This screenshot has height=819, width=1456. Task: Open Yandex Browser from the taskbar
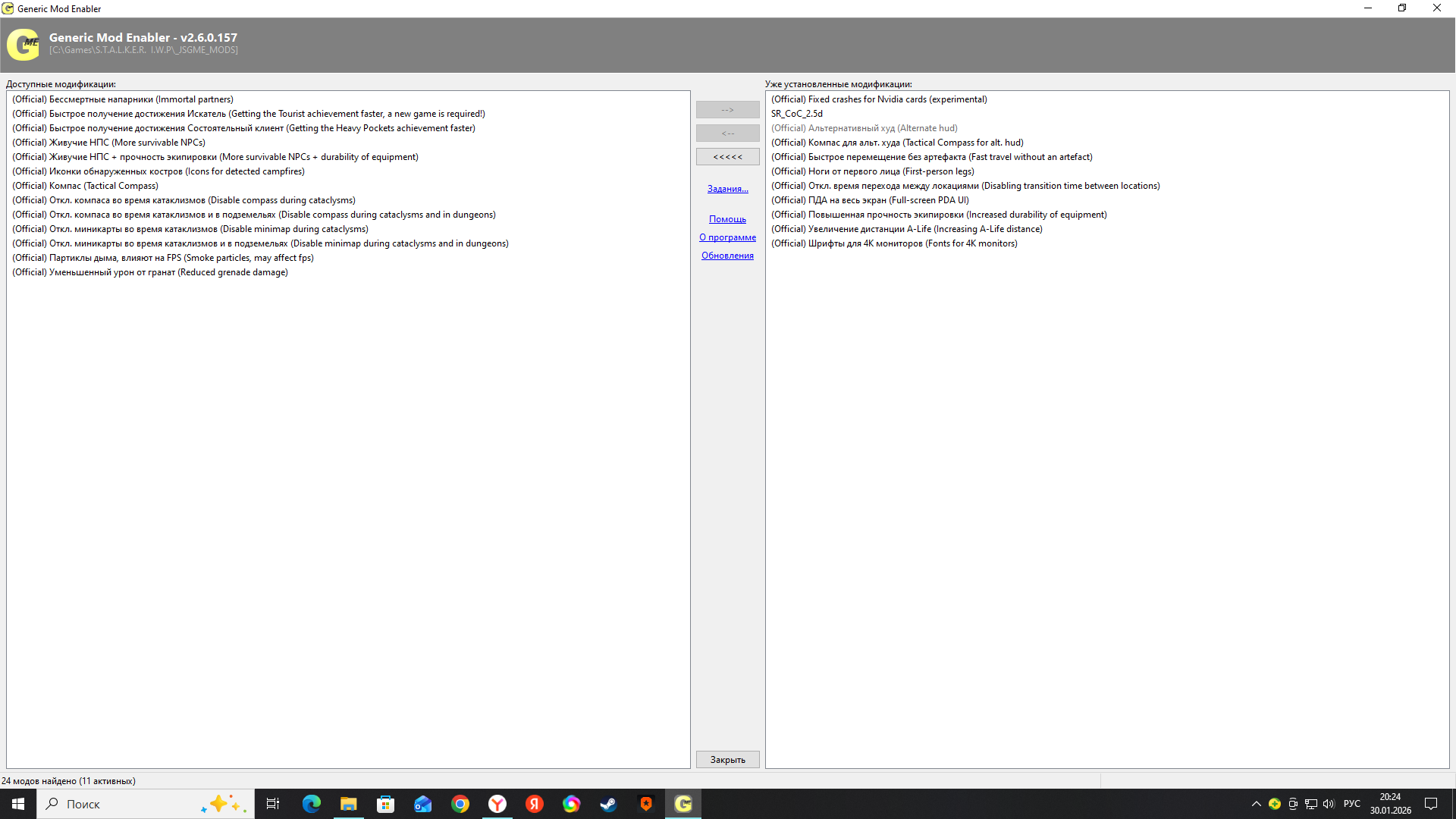pyautogui.click(x=497, y=804)
